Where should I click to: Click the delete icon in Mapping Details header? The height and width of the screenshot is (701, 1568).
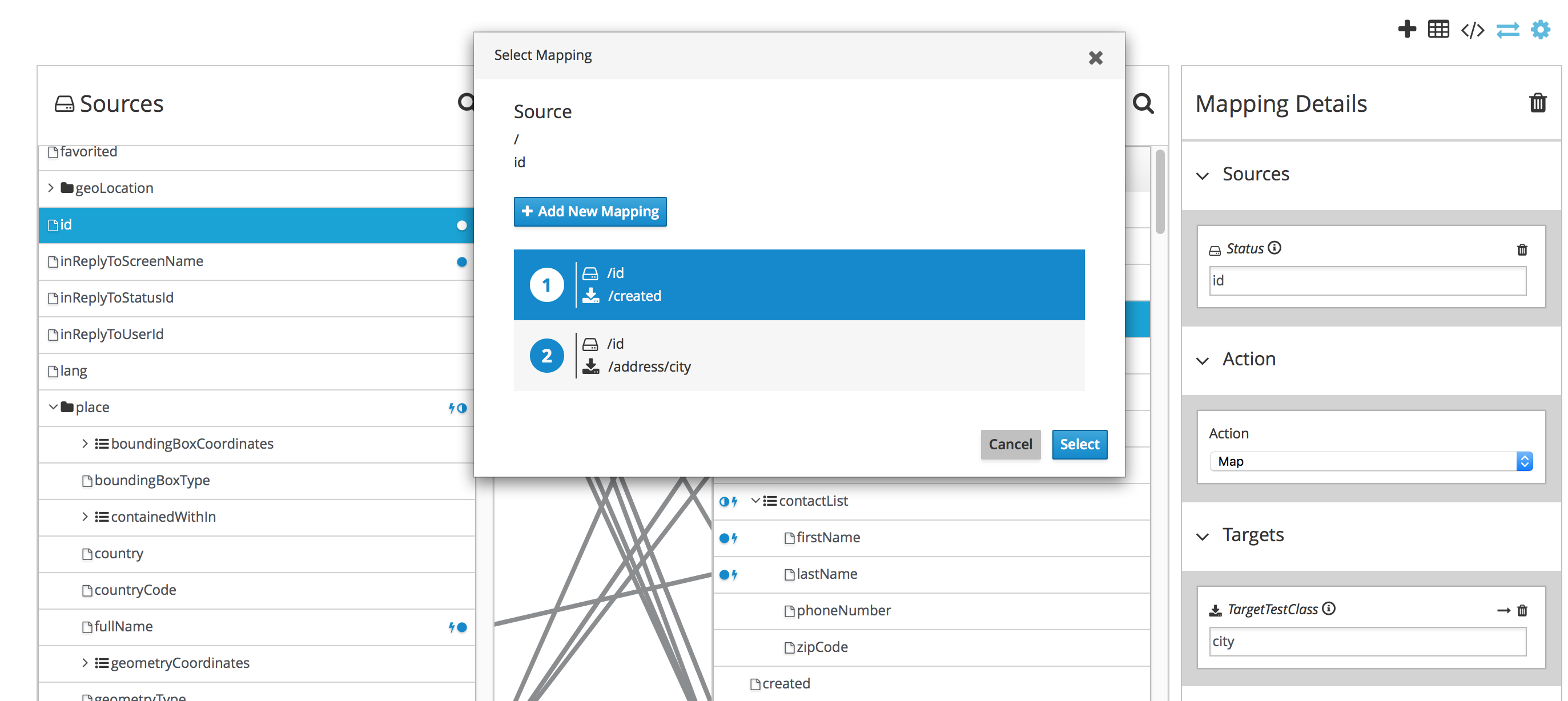pos(1539,103)
